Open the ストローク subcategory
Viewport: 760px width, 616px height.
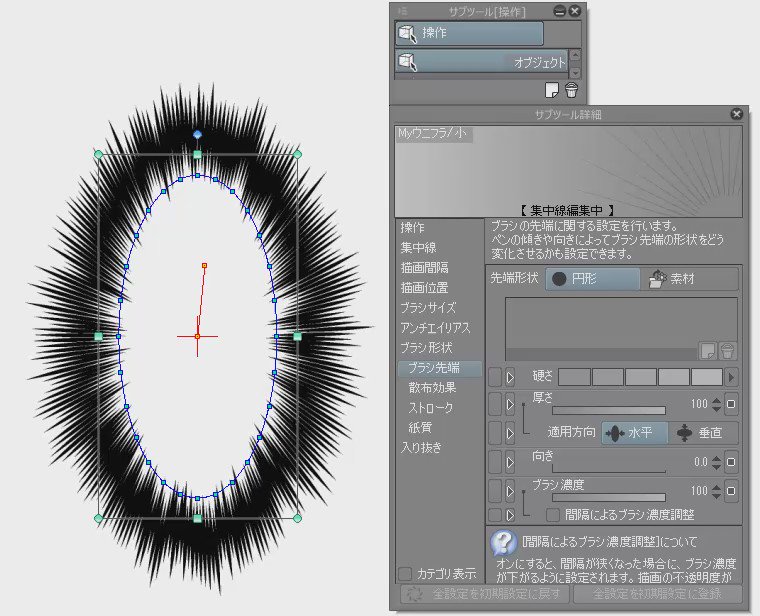click(x=430, y=408)
